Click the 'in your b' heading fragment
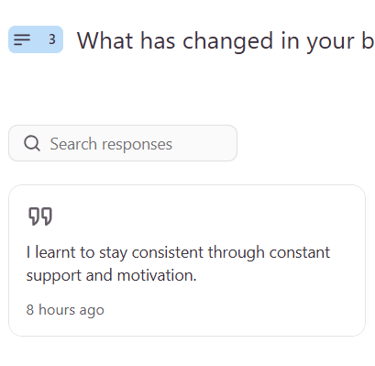This screenshot has height=366, width=375. tap(327, 42)
